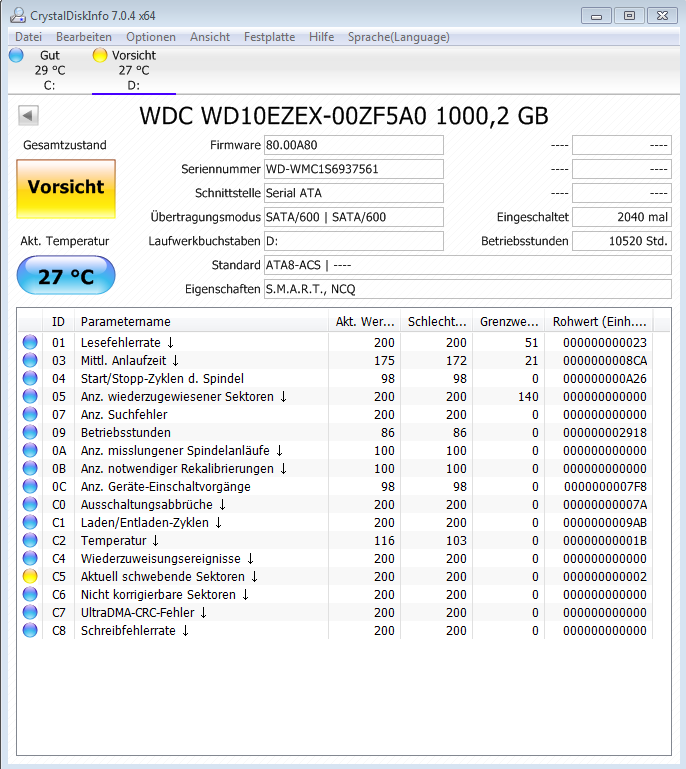The width and height of the screenshot is (686, 769).
Task: Open the Sprache(Language) menu
Action: 398,37
